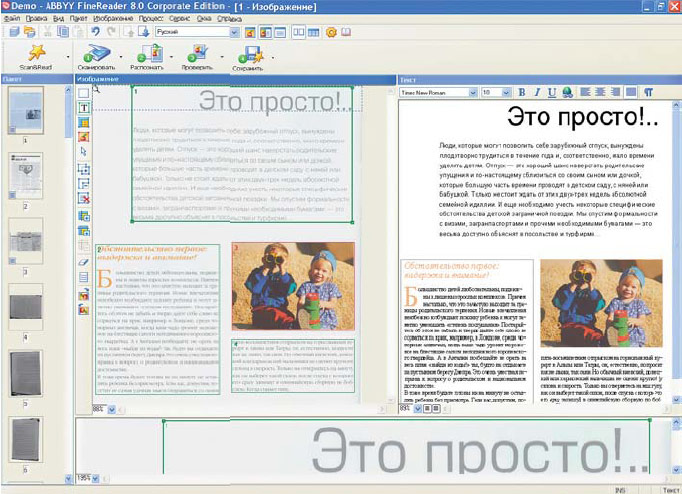Image resolution: width=682 pixels, height=494 pixels.
Task: Select add vertical table separator tool
Action: [84, 216]
